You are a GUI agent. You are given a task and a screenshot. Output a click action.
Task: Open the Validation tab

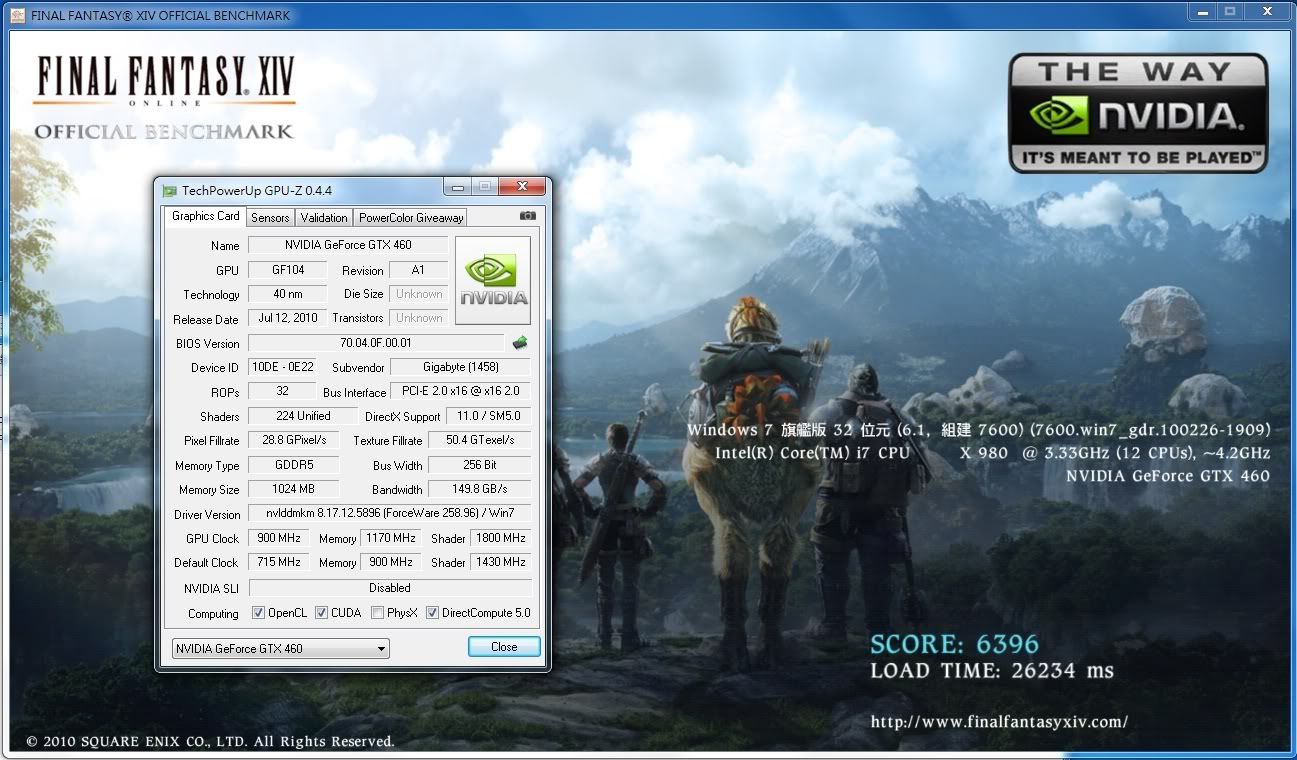324,218
